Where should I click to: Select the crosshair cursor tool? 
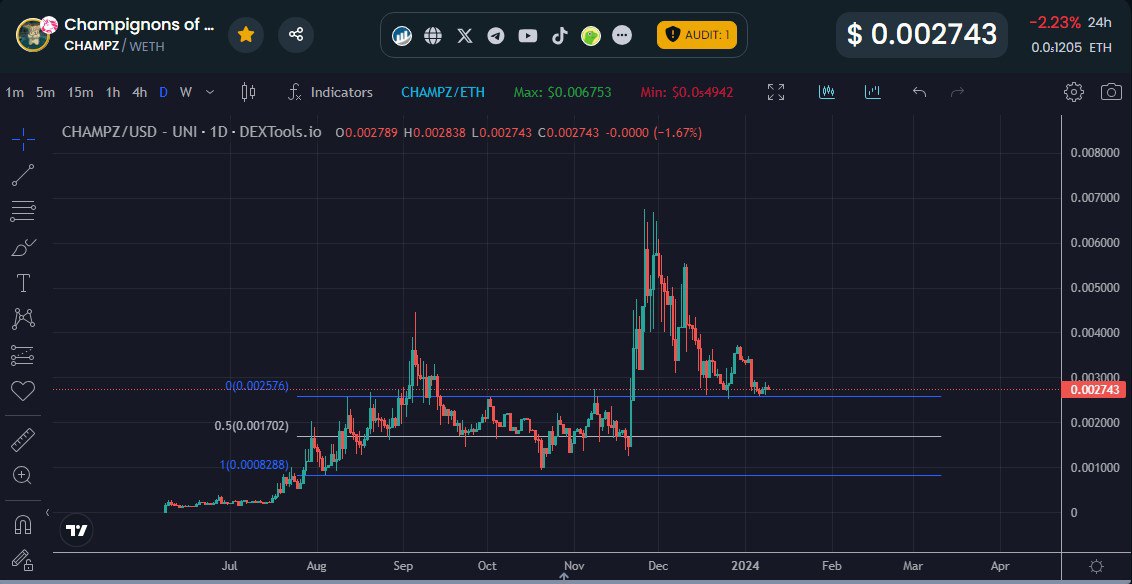point(23,139)
